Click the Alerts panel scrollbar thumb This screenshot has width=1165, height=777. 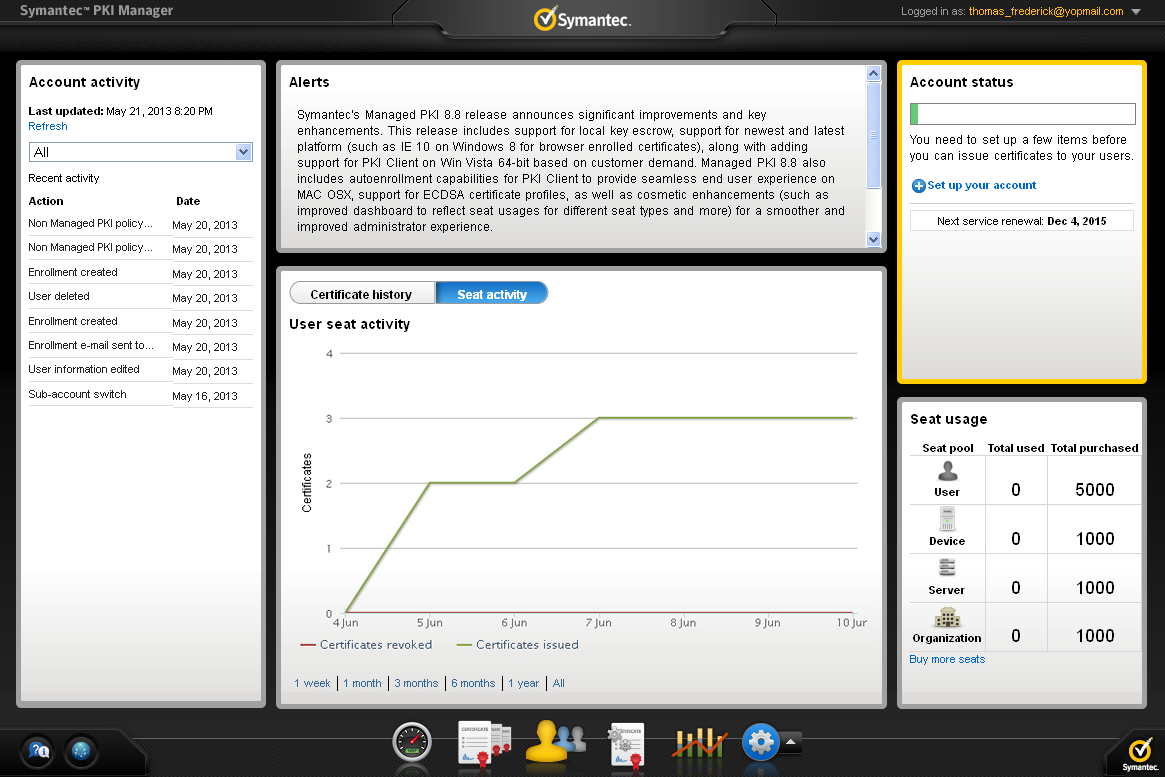(x=874, y=135)
